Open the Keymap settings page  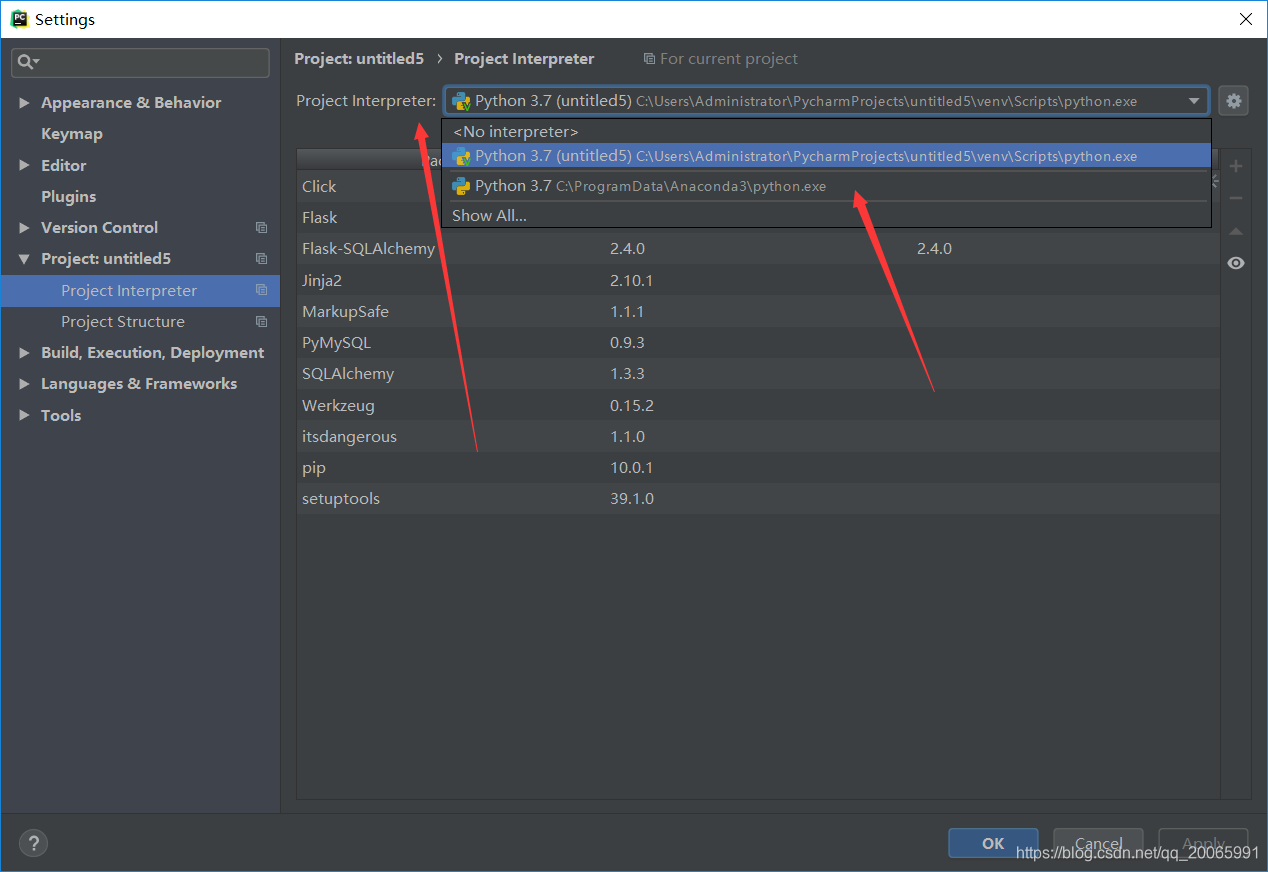click(x=71, y=134)
